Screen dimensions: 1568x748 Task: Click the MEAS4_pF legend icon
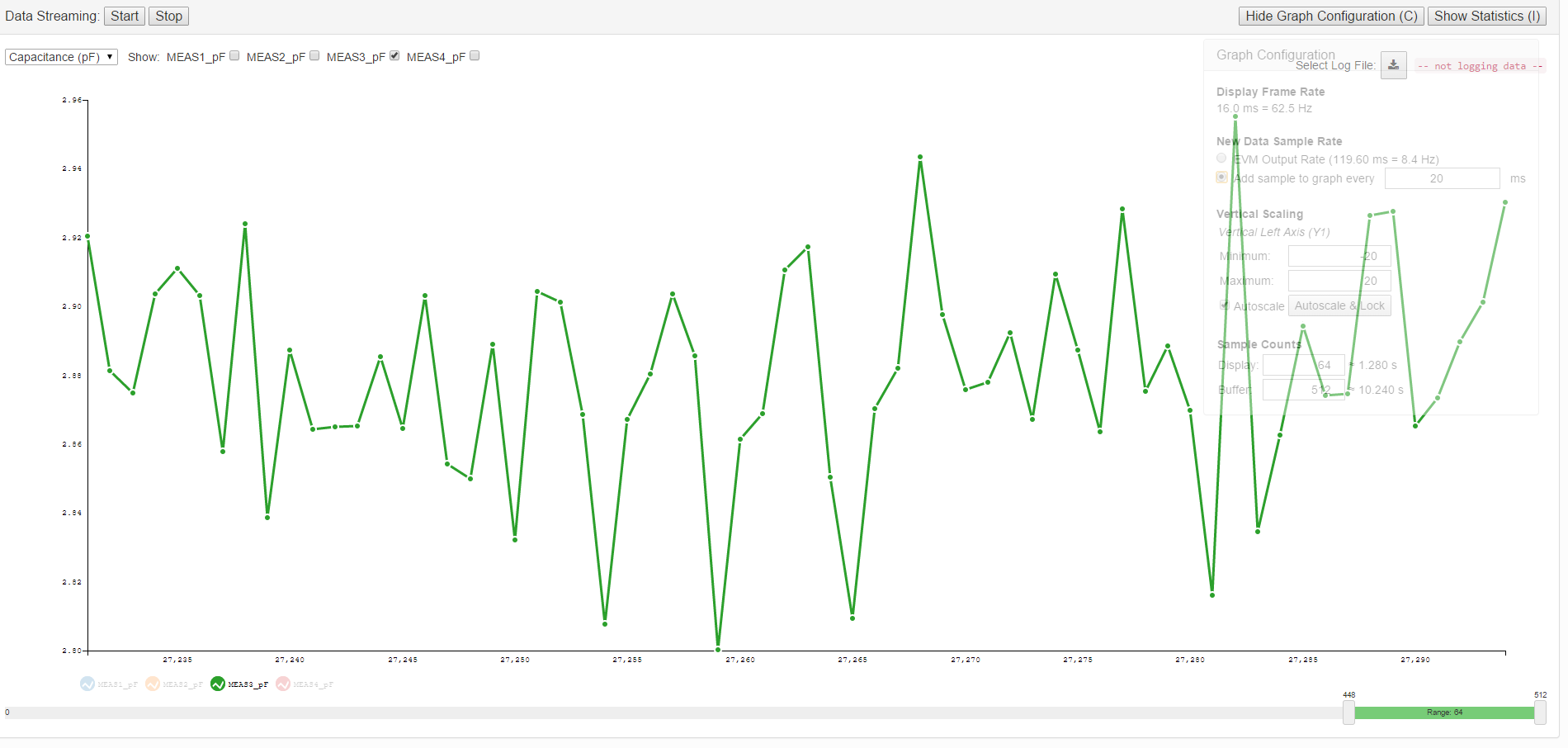283,684
